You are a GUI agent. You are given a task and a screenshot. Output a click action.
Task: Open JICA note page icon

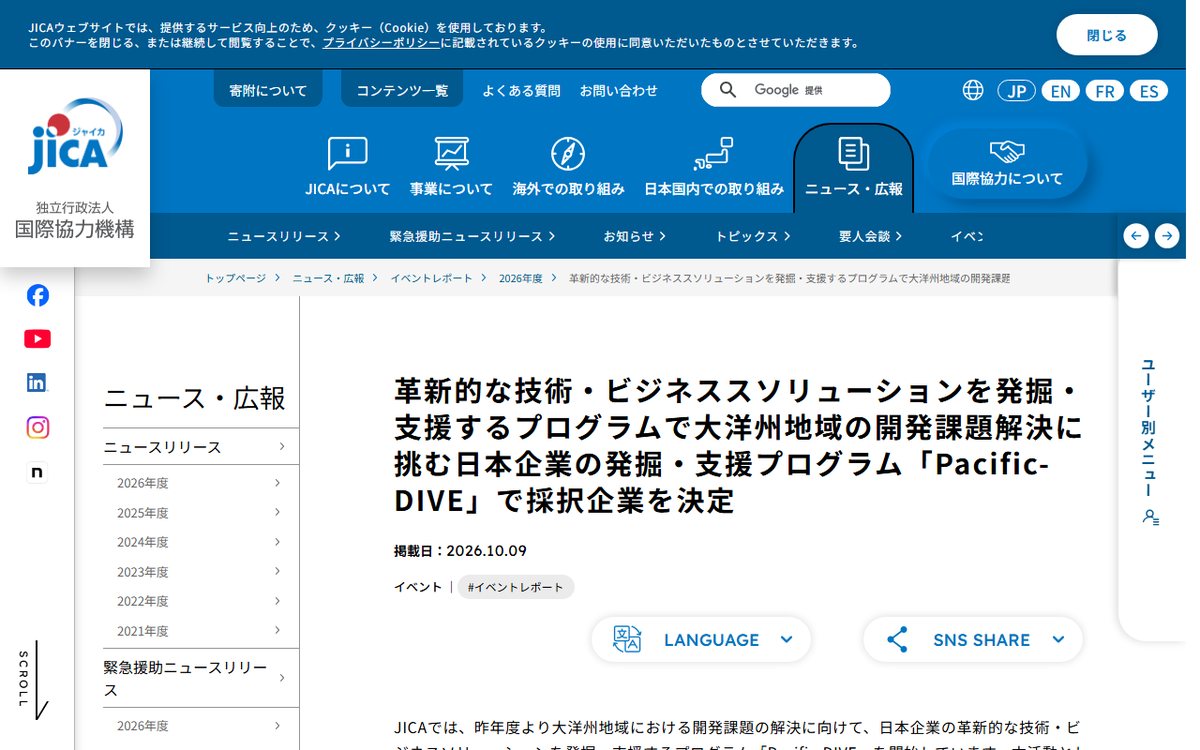click(x=37, y=472)
